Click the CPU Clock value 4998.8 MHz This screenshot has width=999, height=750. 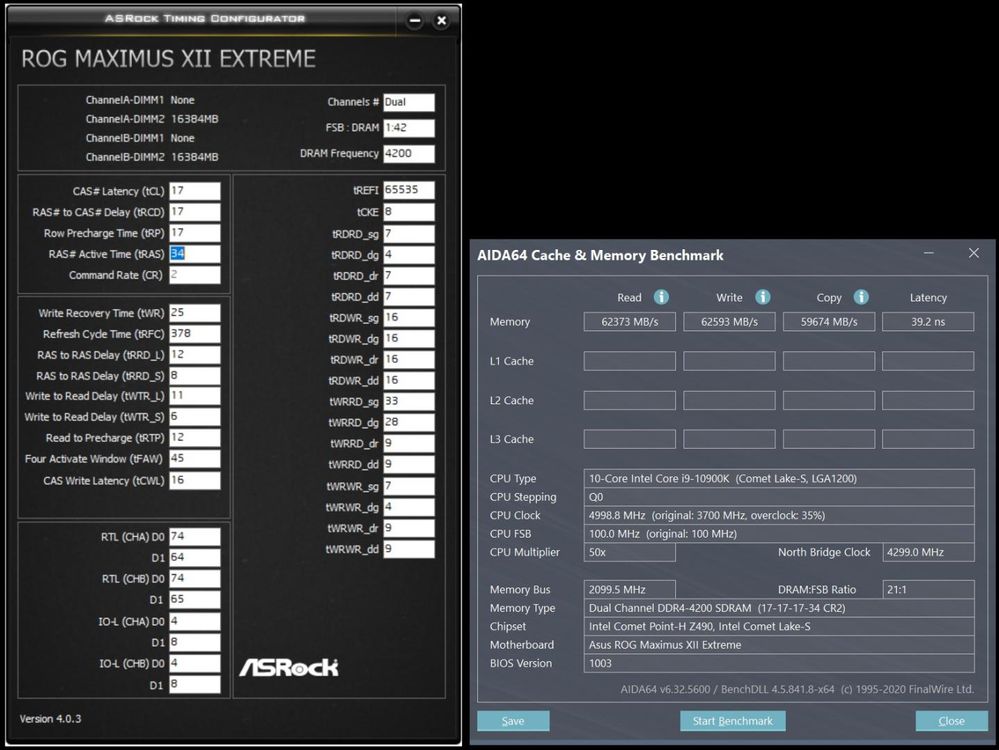tap(779, 515)
